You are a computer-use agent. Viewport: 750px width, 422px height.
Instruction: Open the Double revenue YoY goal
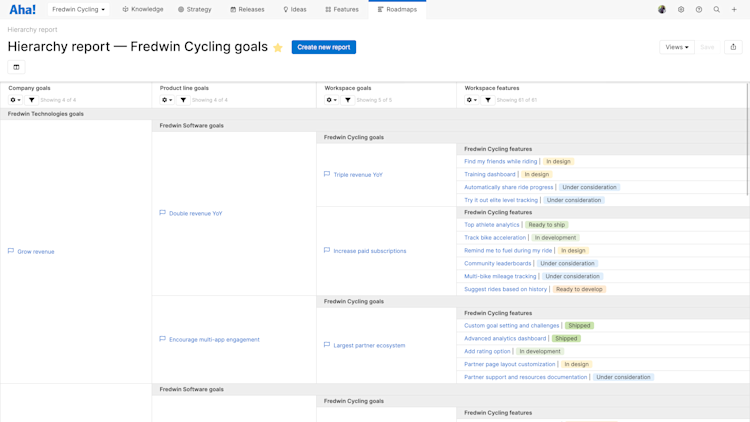(x=196, y=213)
